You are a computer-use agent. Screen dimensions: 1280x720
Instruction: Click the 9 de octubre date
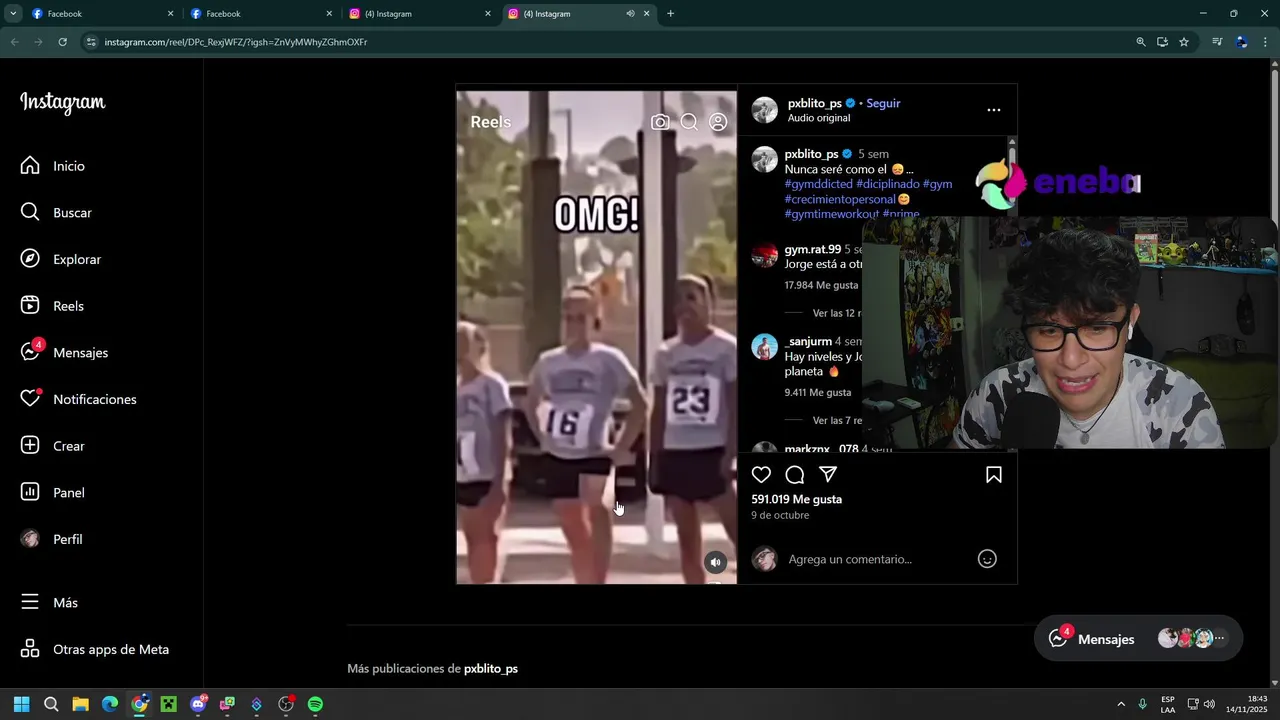click(x=781, y=515)
